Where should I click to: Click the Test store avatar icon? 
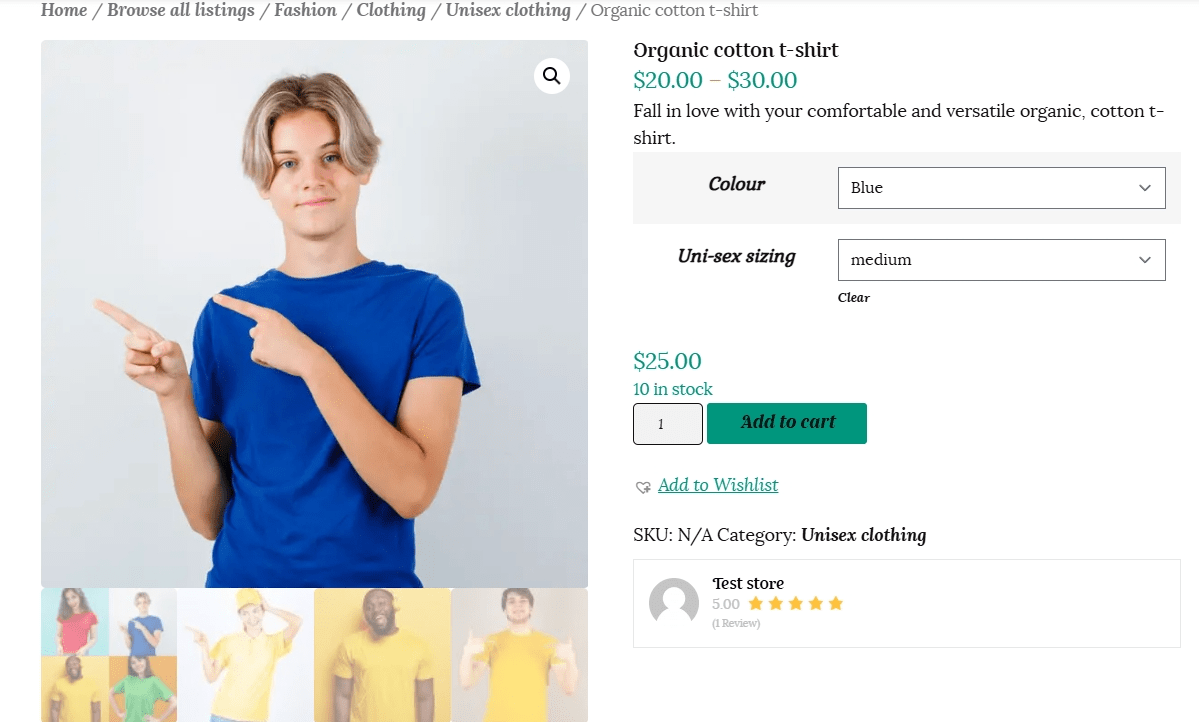click(674, 603)
